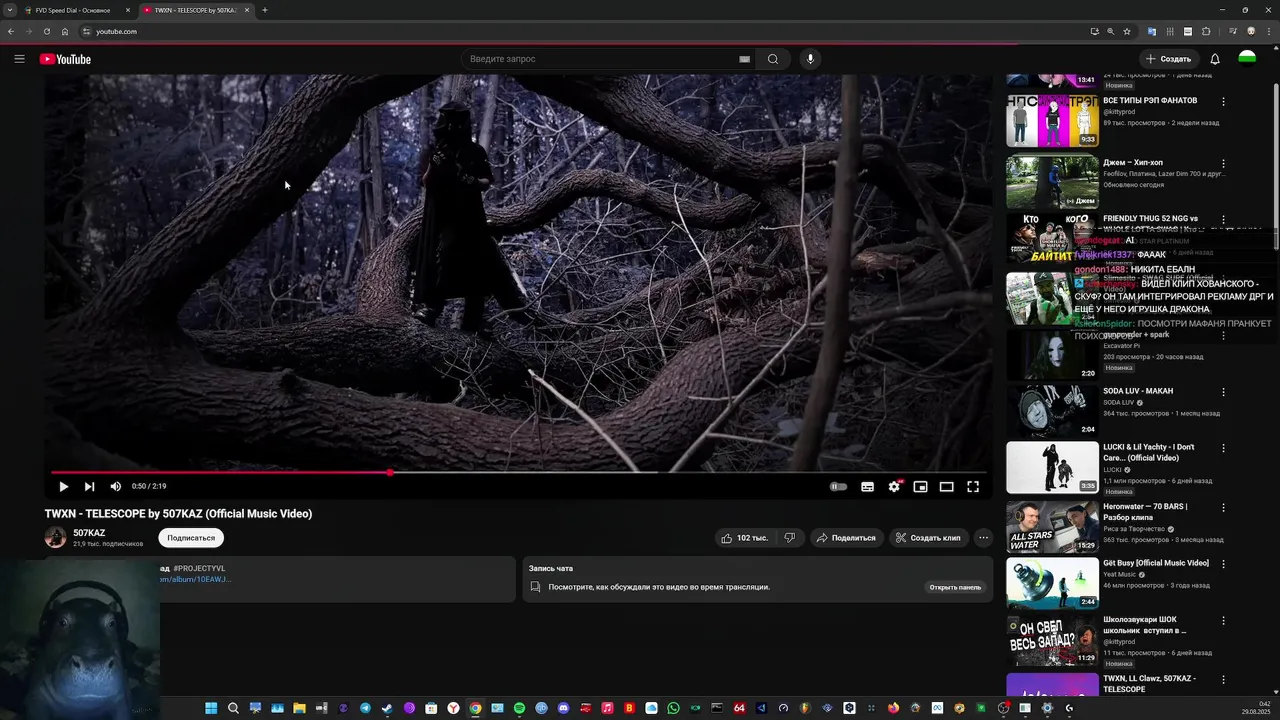Switch to theater mode
Image resolution: width=1280 pixels, height=720 pixels.
[946, 487]
